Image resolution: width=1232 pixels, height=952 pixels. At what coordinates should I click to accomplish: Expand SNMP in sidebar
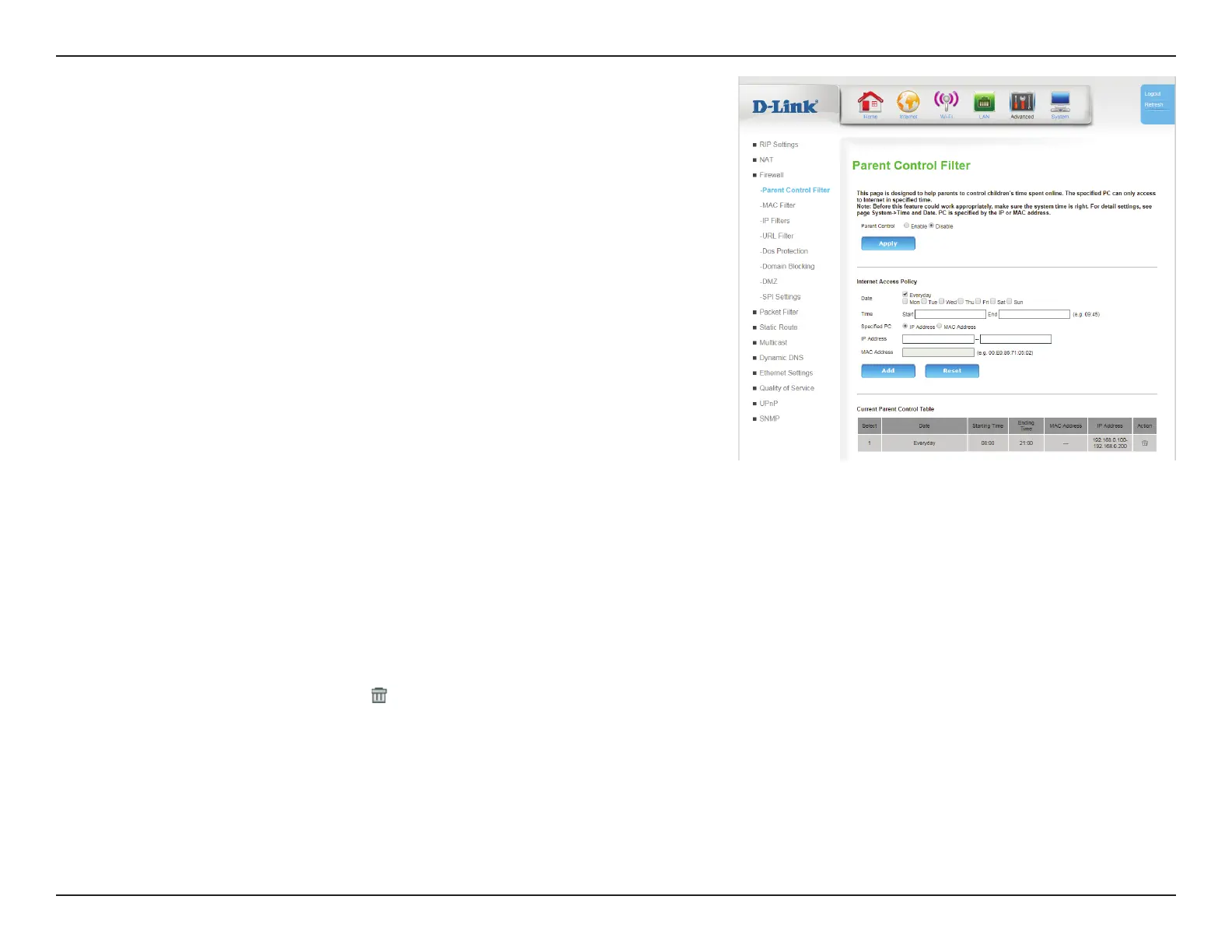click(x=769, y=419)
